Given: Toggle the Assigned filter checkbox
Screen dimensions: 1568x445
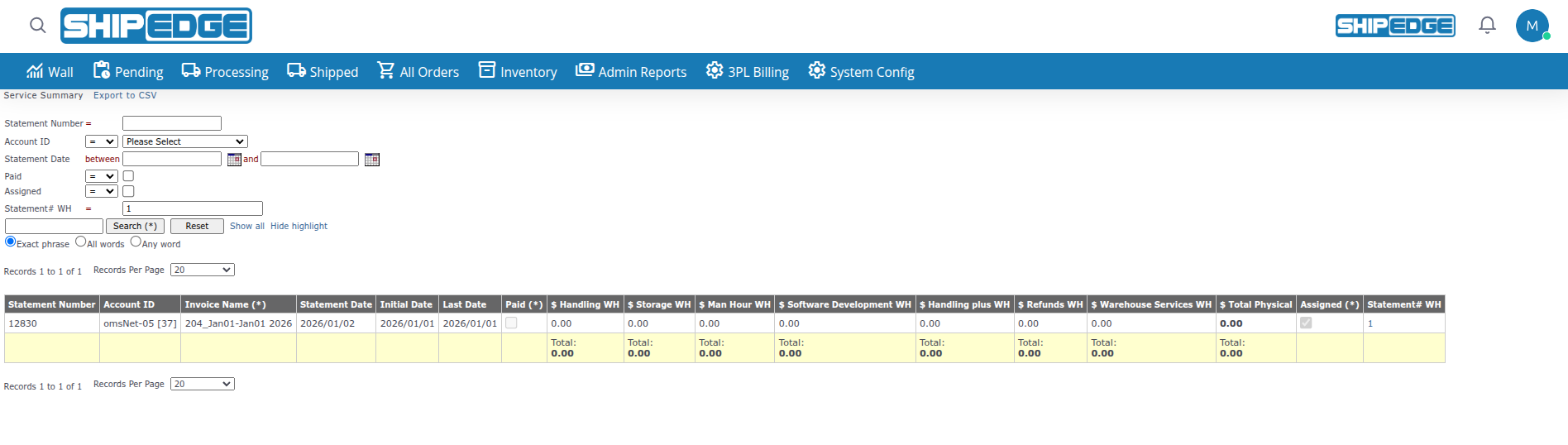Looking at the screenshot, I should pos(128,191).
